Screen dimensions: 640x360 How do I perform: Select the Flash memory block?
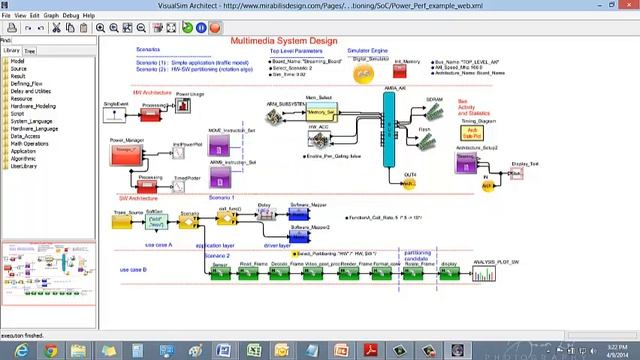tap(427, 142)
